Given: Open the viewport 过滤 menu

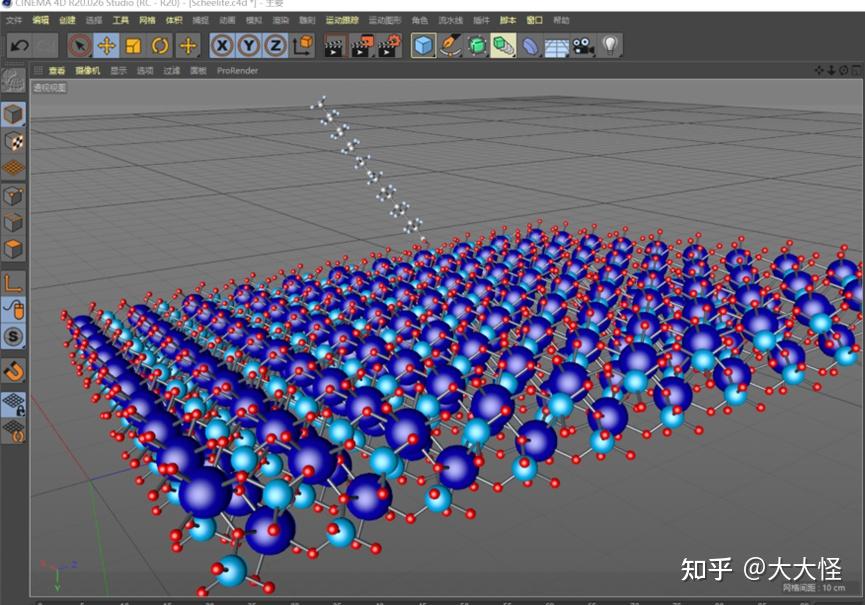Looking at the screenshot, I should [x=172, y=71].
